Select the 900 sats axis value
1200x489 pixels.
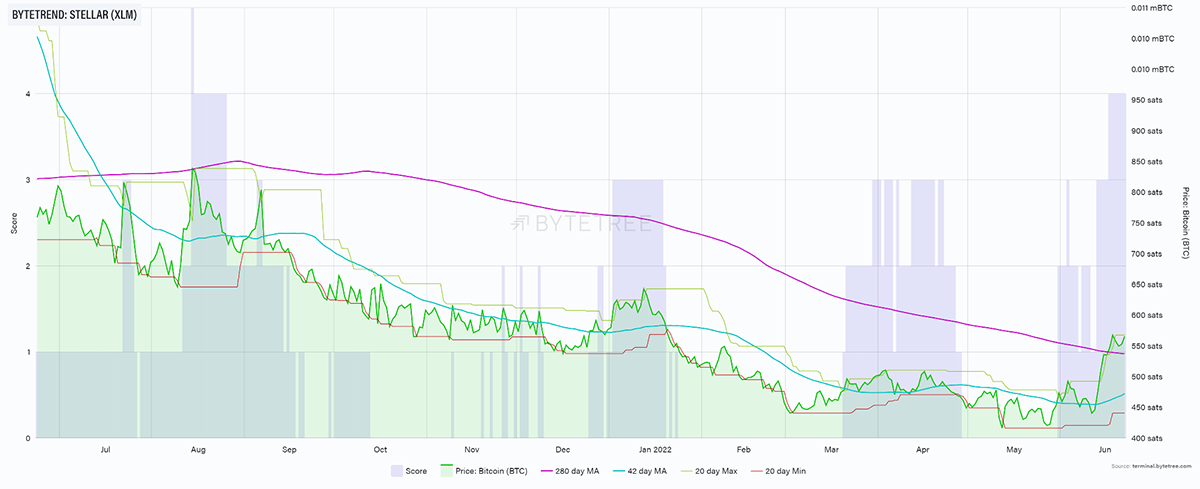pyautogui.click(x=1148, y=131)
